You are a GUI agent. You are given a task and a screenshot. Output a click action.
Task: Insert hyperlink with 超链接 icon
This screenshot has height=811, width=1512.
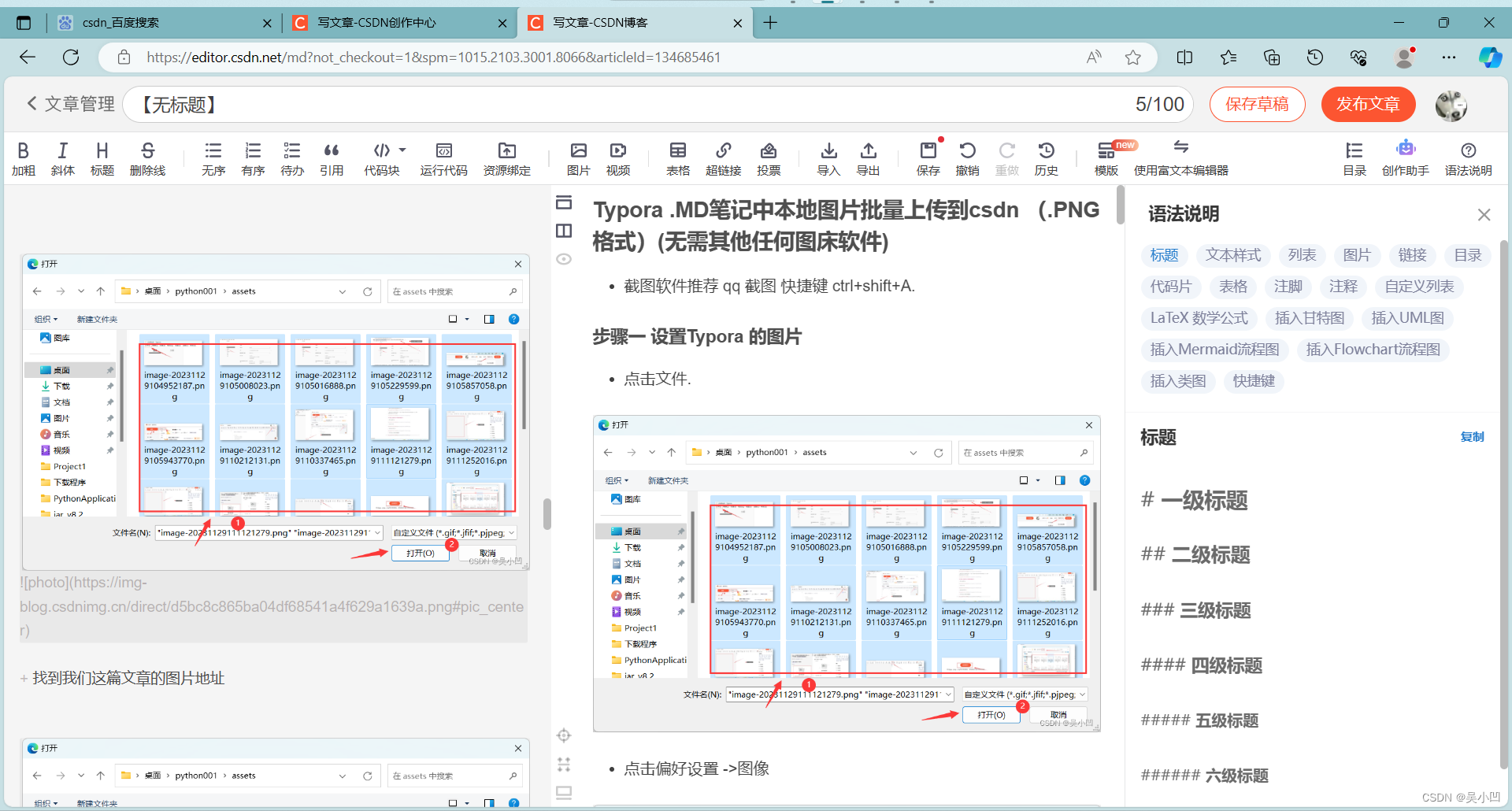click(x=724, y=158)
